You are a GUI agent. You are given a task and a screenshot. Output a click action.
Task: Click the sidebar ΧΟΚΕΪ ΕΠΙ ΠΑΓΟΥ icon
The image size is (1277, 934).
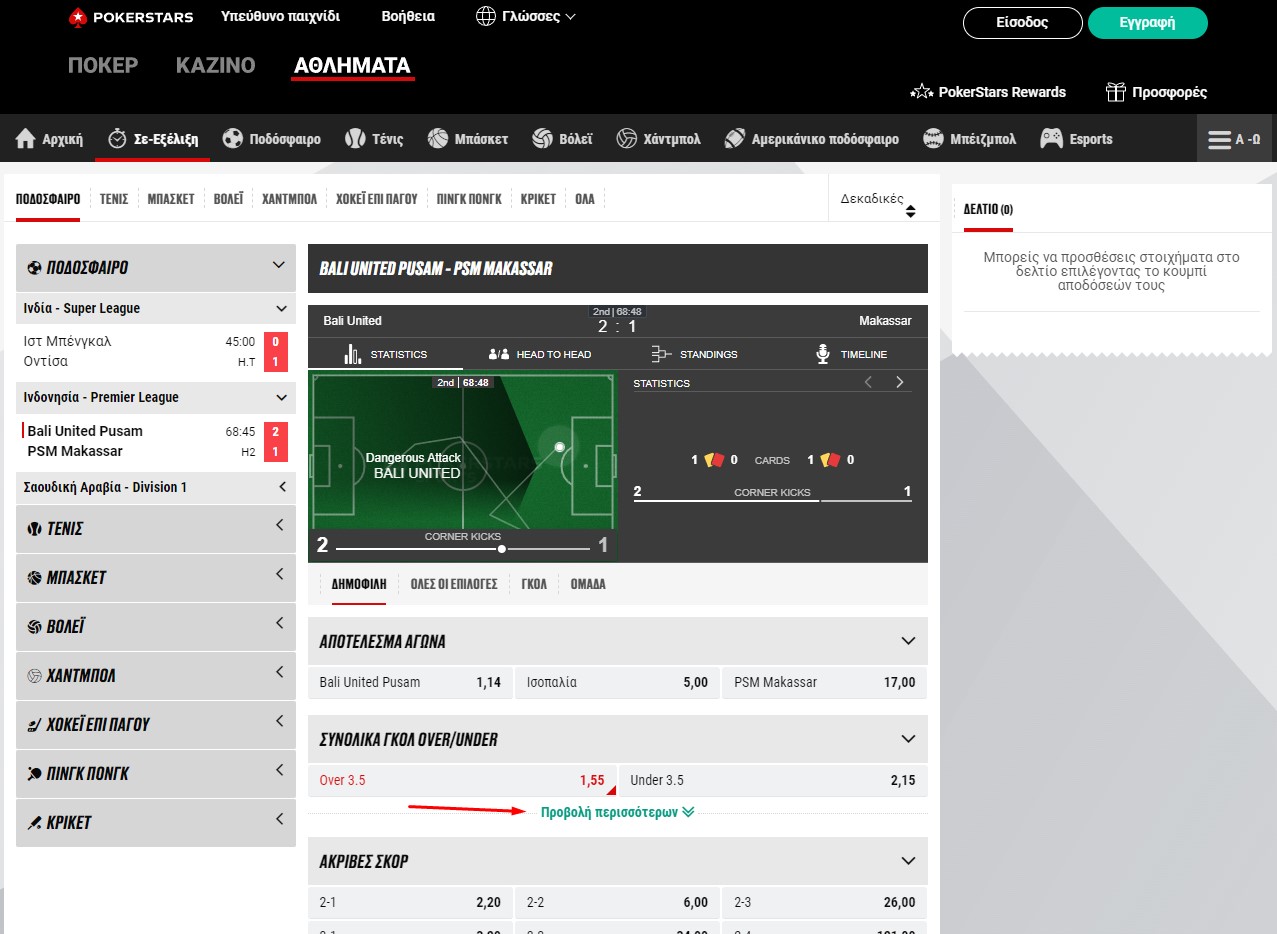click(x=34, y=725)
